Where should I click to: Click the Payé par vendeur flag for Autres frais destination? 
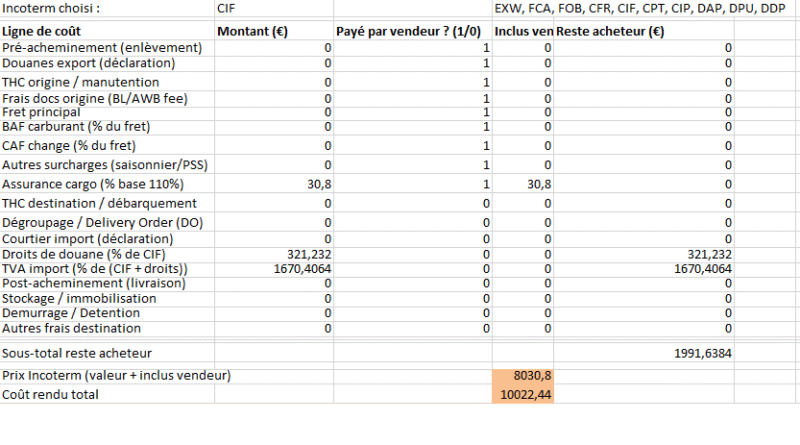point(413,329)
